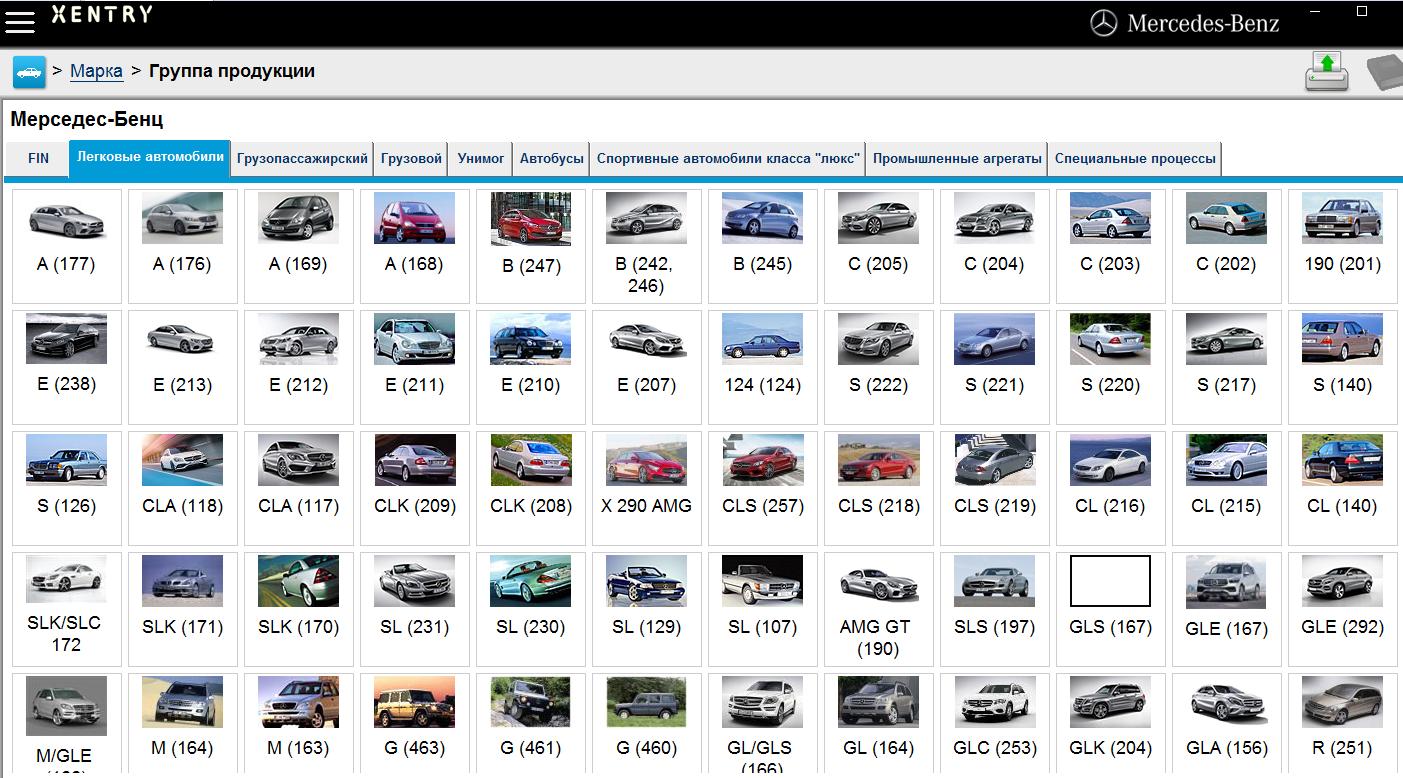1403x778 pixels.
Task: Click the Mercedes-Benz star logo
Action: 1103,23
